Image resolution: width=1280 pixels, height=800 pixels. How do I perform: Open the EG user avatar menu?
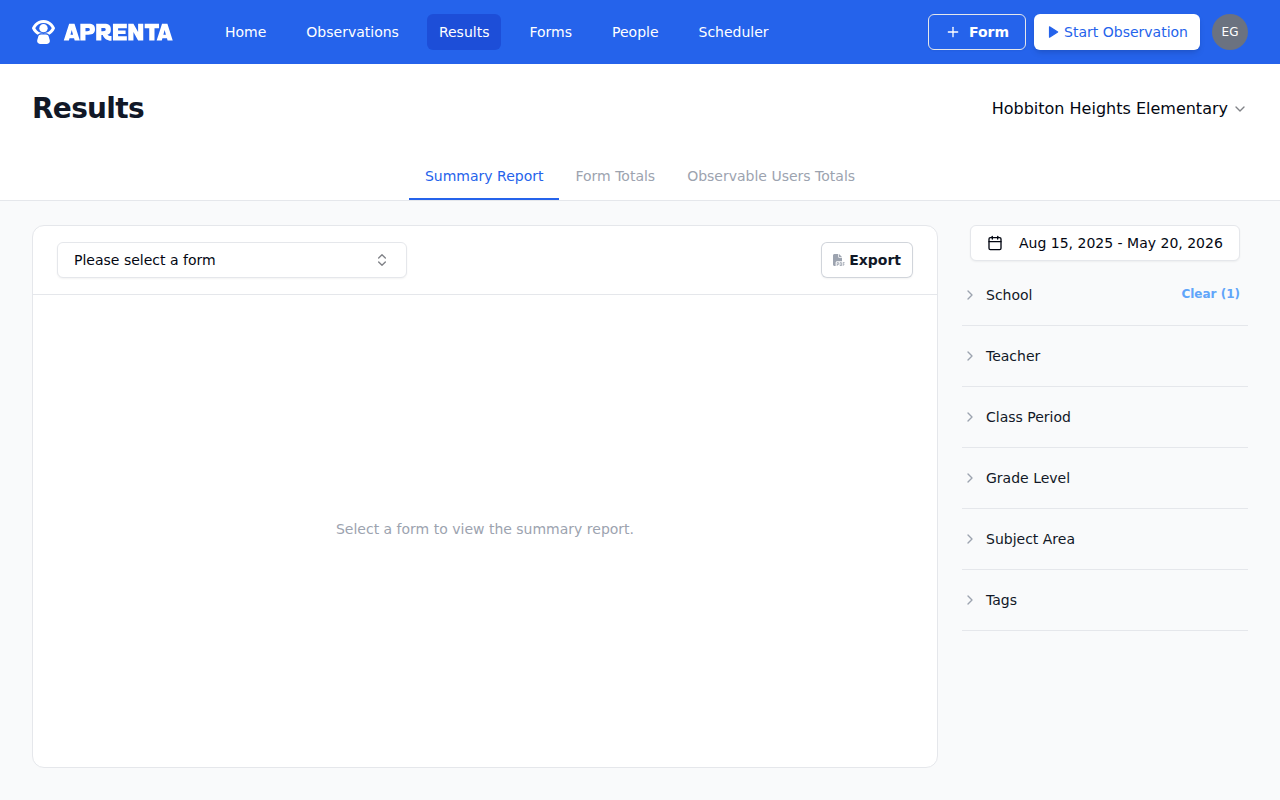[x=1230, y=31]
